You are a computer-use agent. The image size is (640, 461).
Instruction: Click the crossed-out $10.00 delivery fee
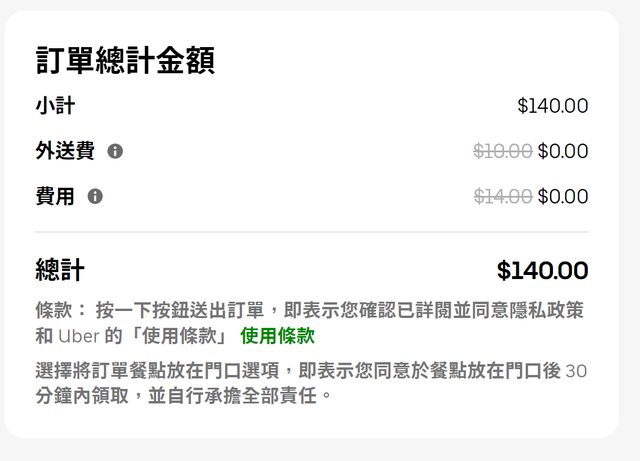tap(502, 152)
